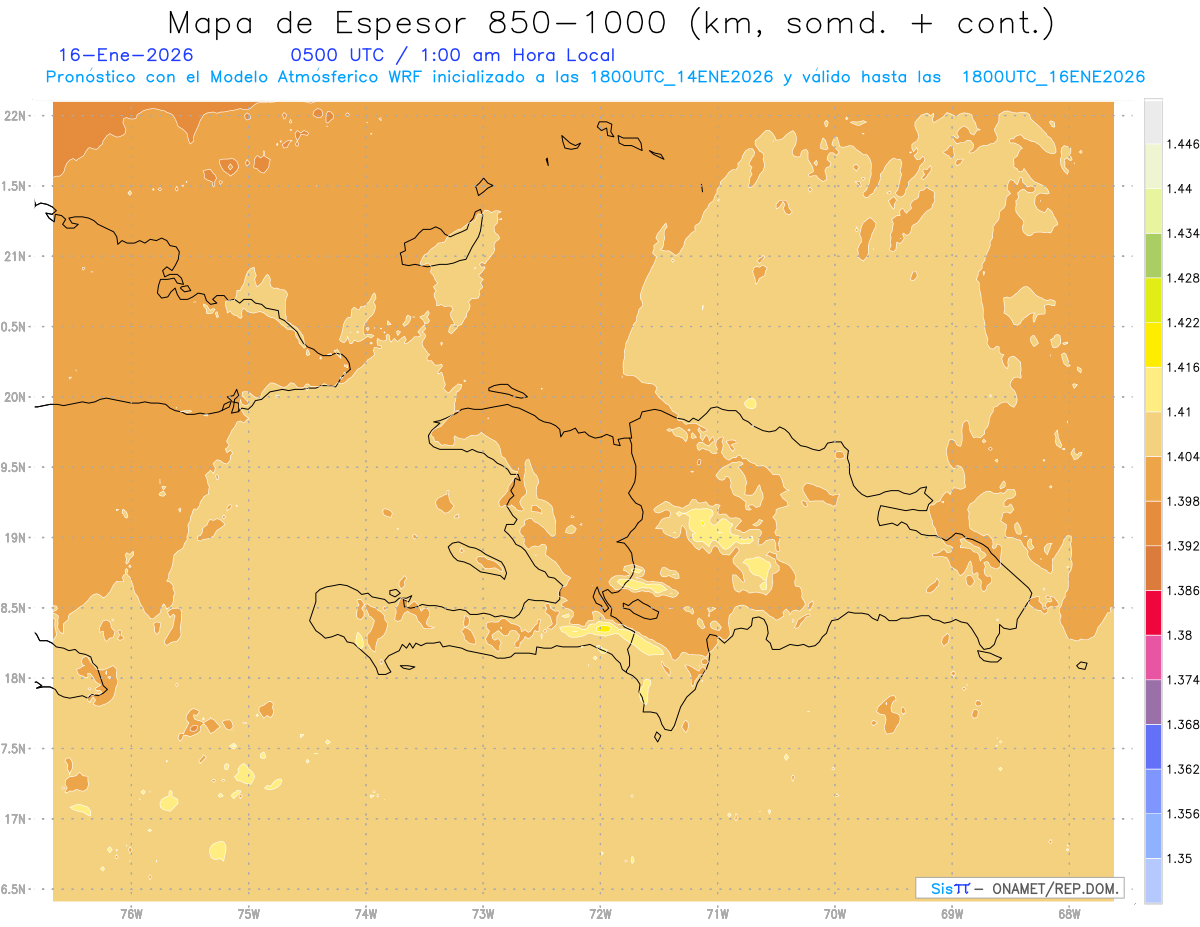Click the latitude label '19N'
This screenshot has height=927, width=1200.
(16, 538)
